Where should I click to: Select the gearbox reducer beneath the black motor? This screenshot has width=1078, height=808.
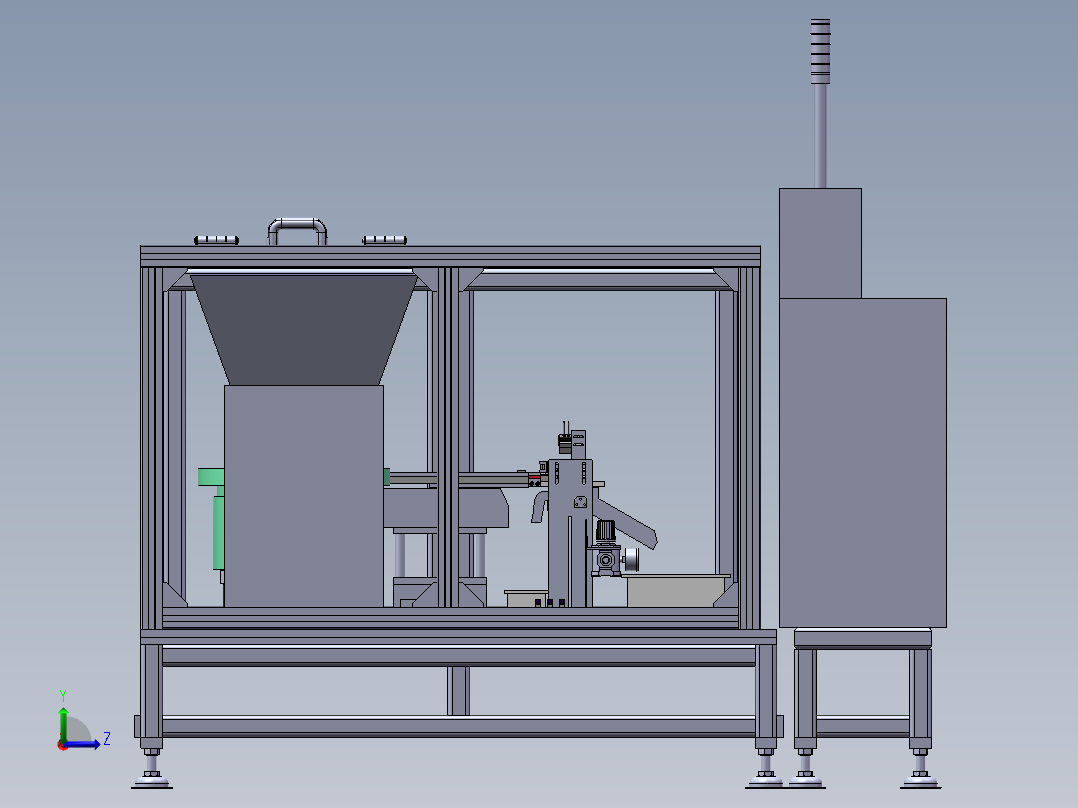click(x=606, y=560)
